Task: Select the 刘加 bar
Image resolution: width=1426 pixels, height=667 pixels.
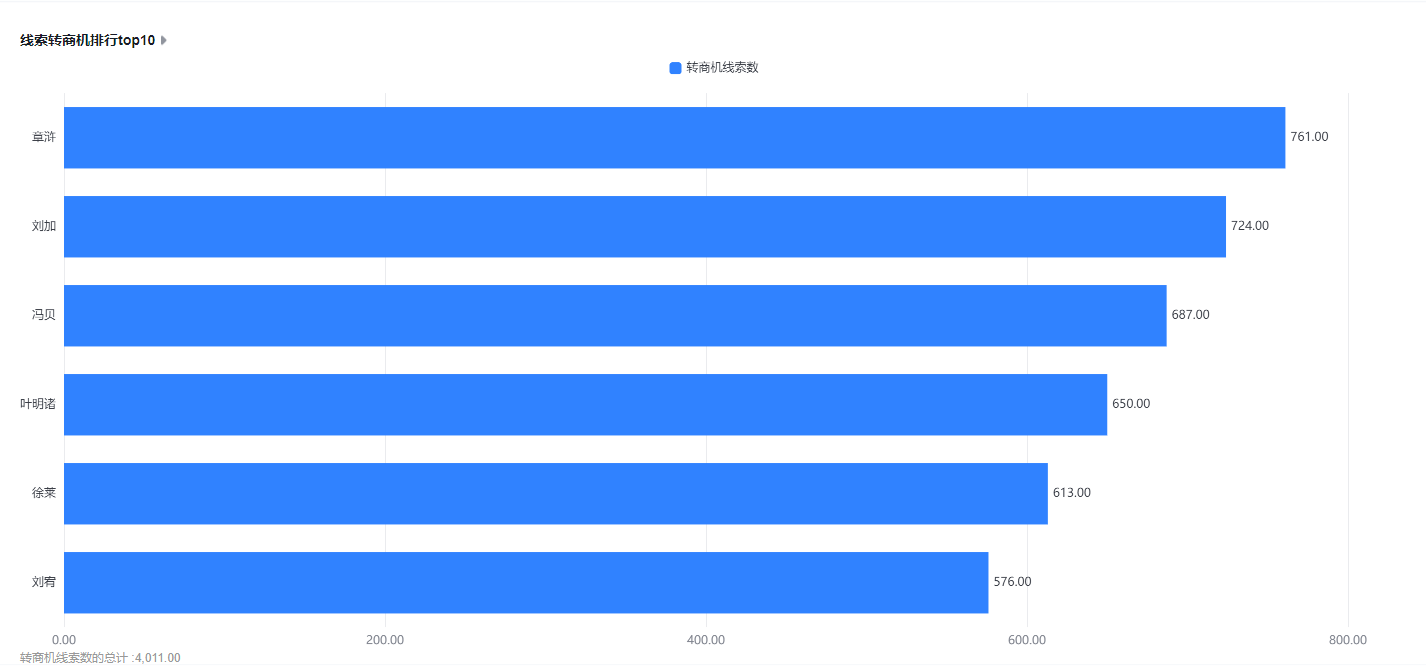Action: (645, 226)
